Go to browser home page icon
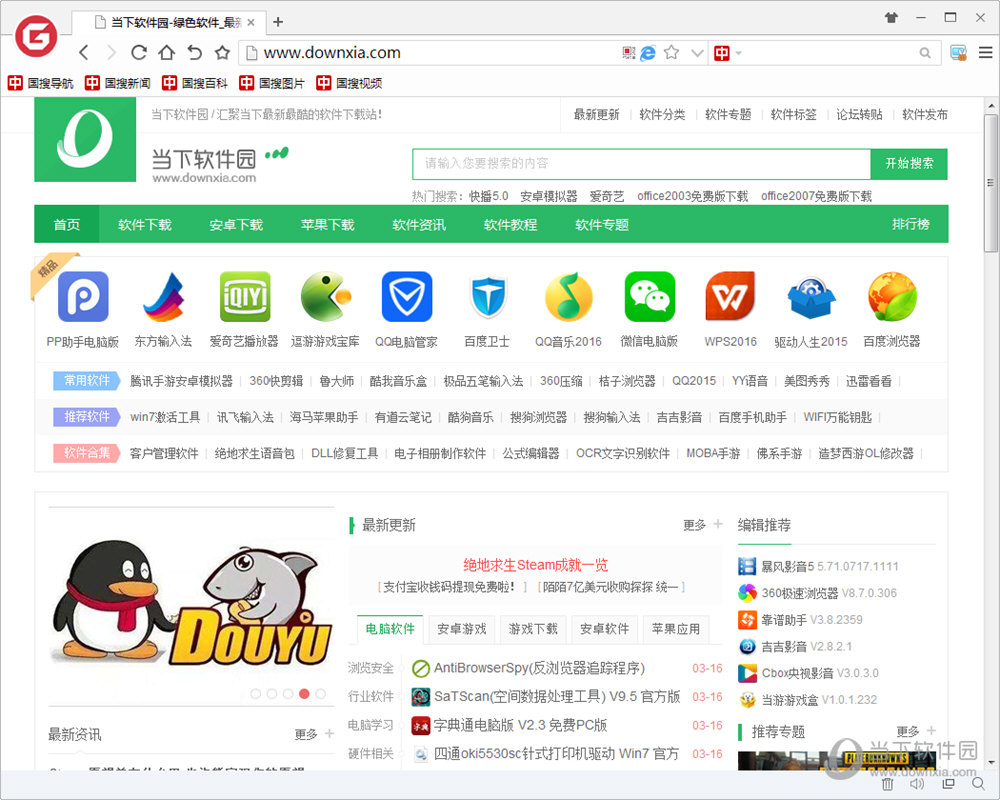Viewport: 1000px width, 800px height. click(166, 52)
